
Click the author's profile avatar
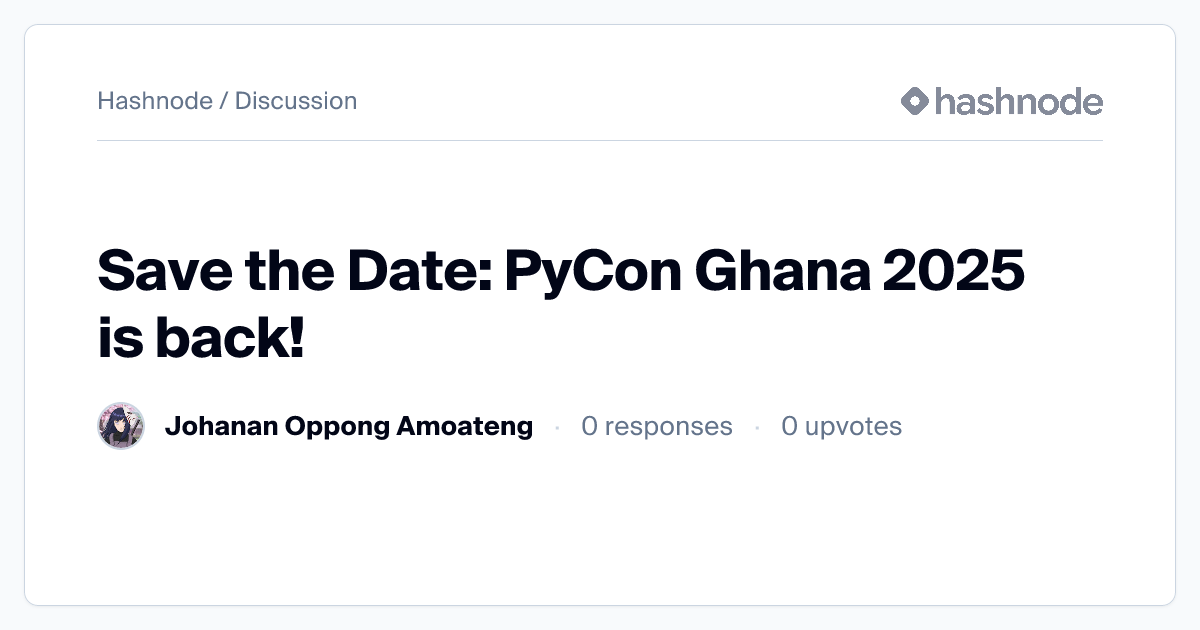(121, 427)
